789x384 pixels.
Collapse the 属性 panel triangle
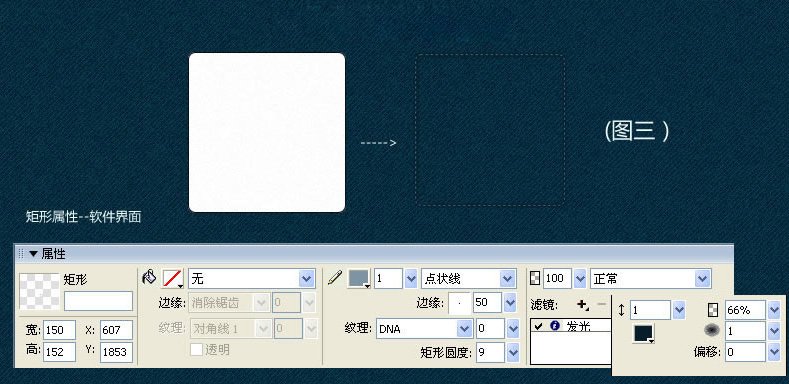[33, 254]
